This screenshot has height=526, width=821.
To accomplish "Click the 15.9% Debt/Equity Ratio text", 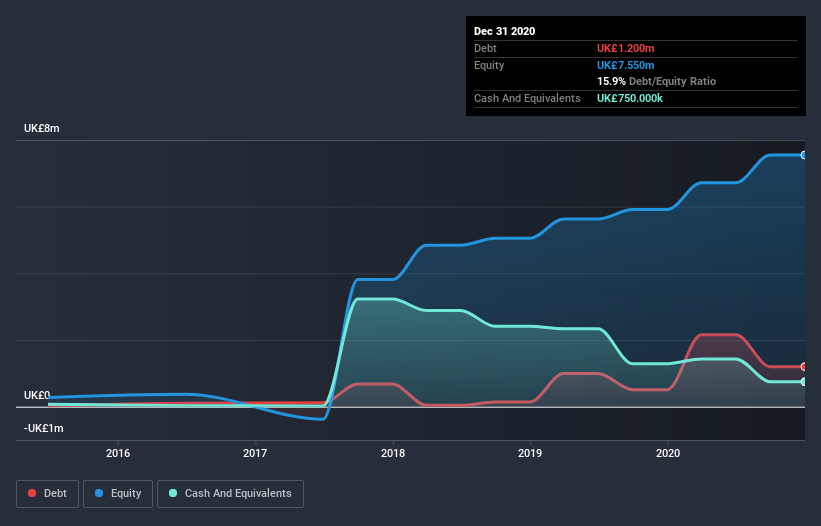I will (x=657, y=81).
